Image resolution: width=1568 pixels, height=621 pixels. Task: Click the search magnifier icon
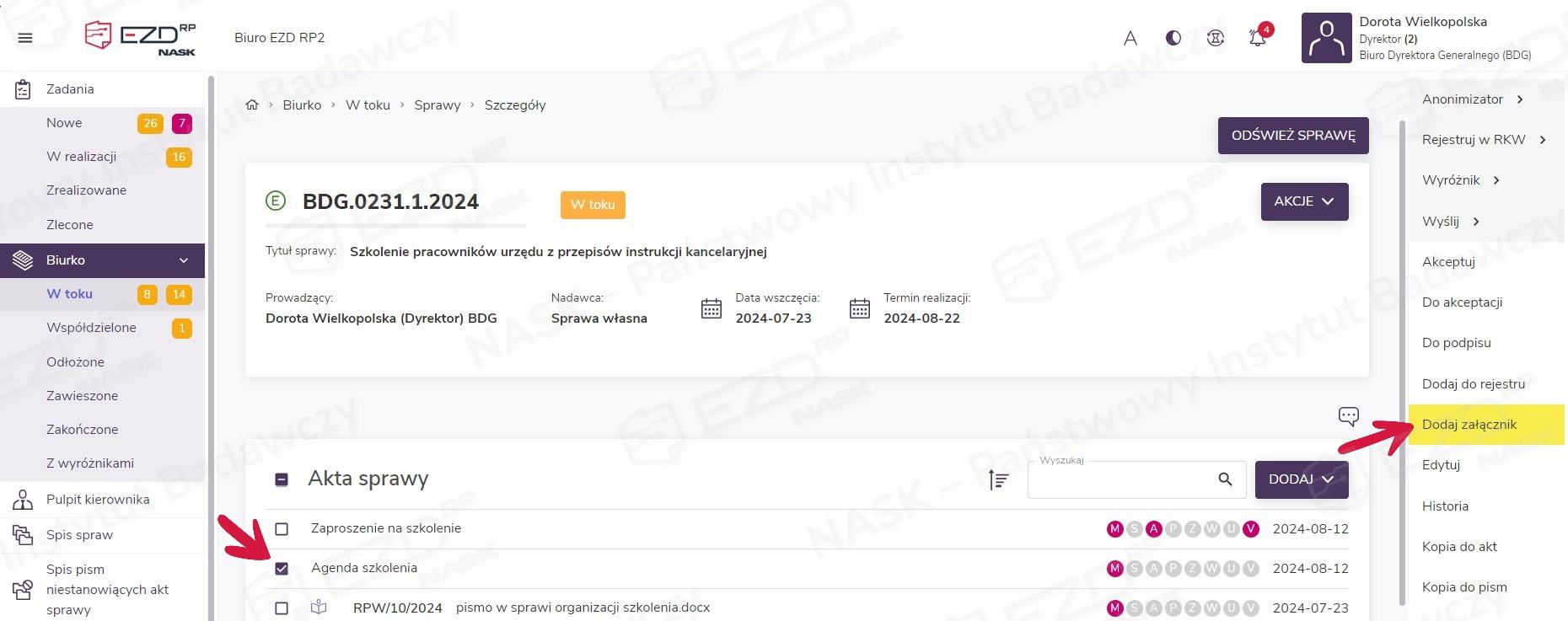pos(1225,479)
